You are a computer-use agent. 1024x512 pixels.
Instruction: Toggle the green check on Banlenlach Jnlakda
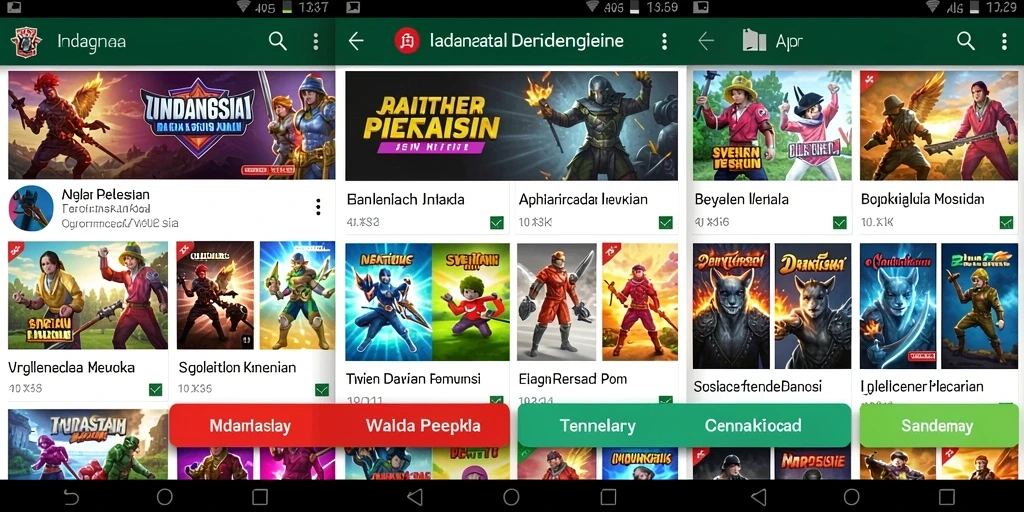pyautogui.click(x=497, y=223)
